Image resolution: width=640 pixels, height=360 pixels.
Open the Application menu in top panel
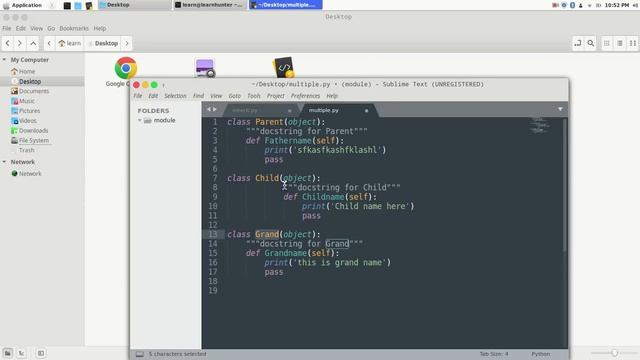click(23, 5)
